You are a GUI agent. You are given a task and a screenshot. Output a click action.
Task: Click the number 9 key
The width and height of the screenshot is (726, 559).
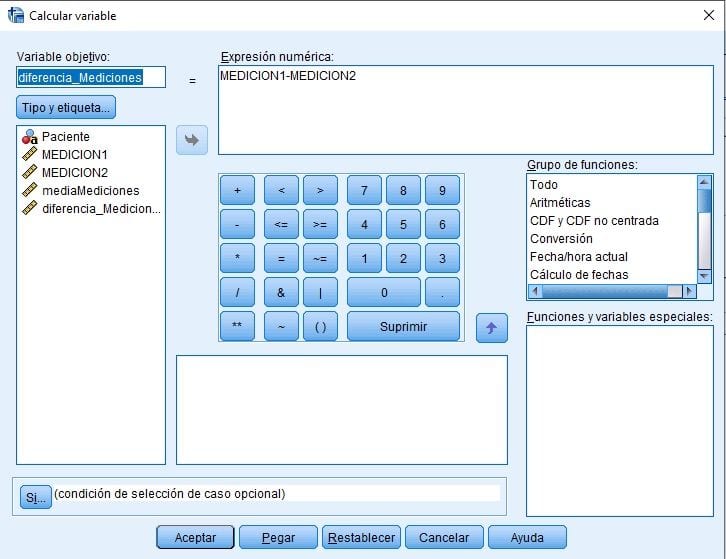pyautogui.click(x=442, y=190)
